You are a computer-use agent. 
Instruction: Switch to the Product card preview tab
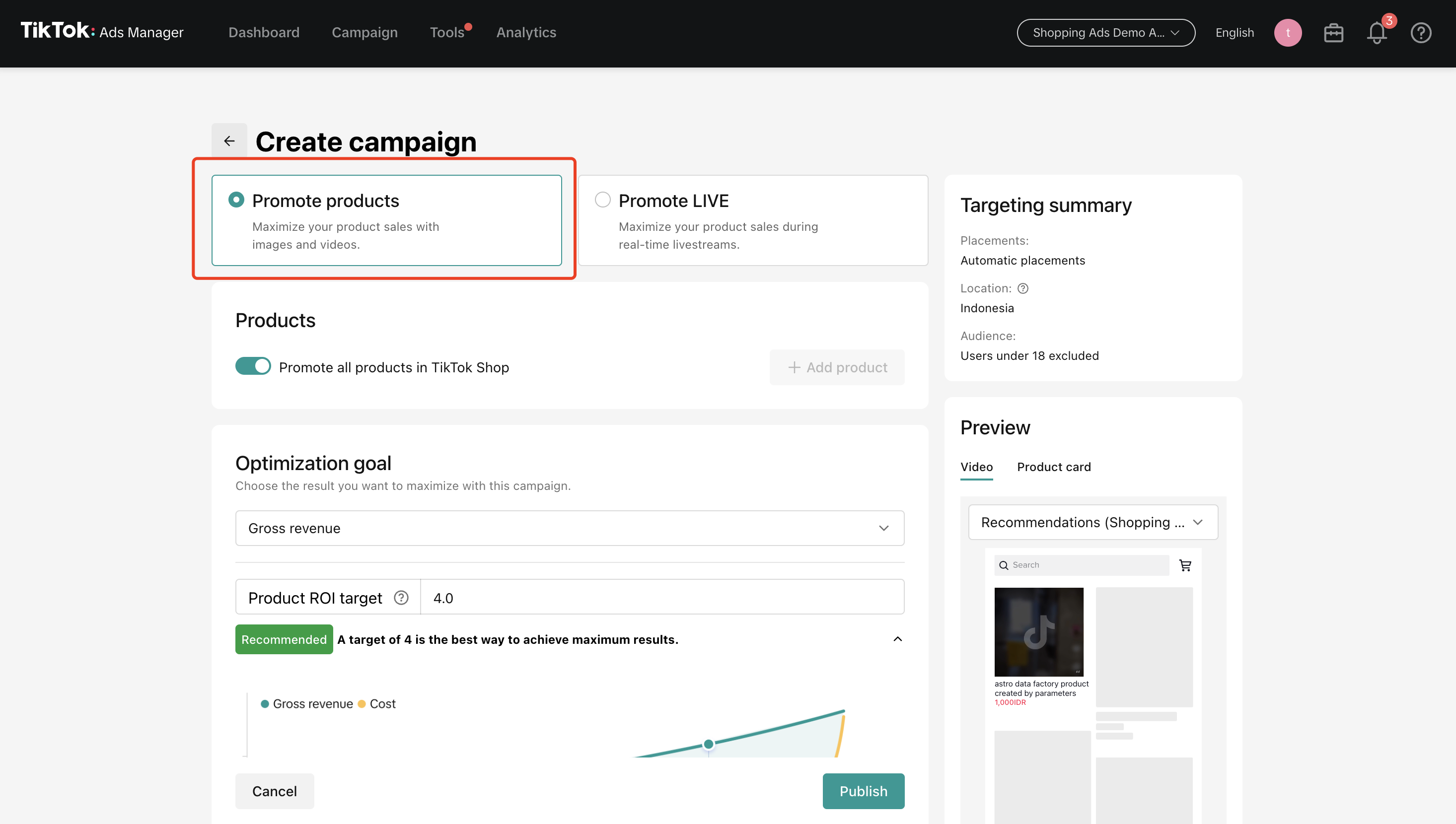pos(1053,467)
